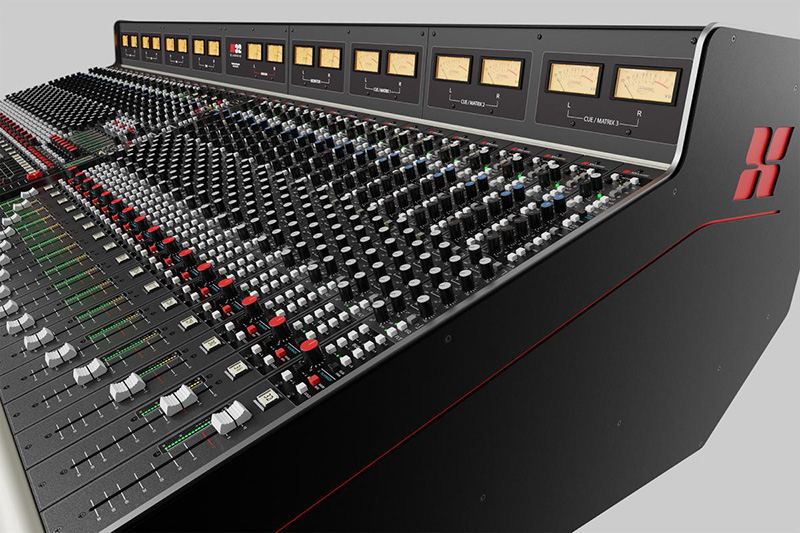
Task: Click the CUE/MATRIX 3 right VU meter
Action: click(x=645, y=85)
